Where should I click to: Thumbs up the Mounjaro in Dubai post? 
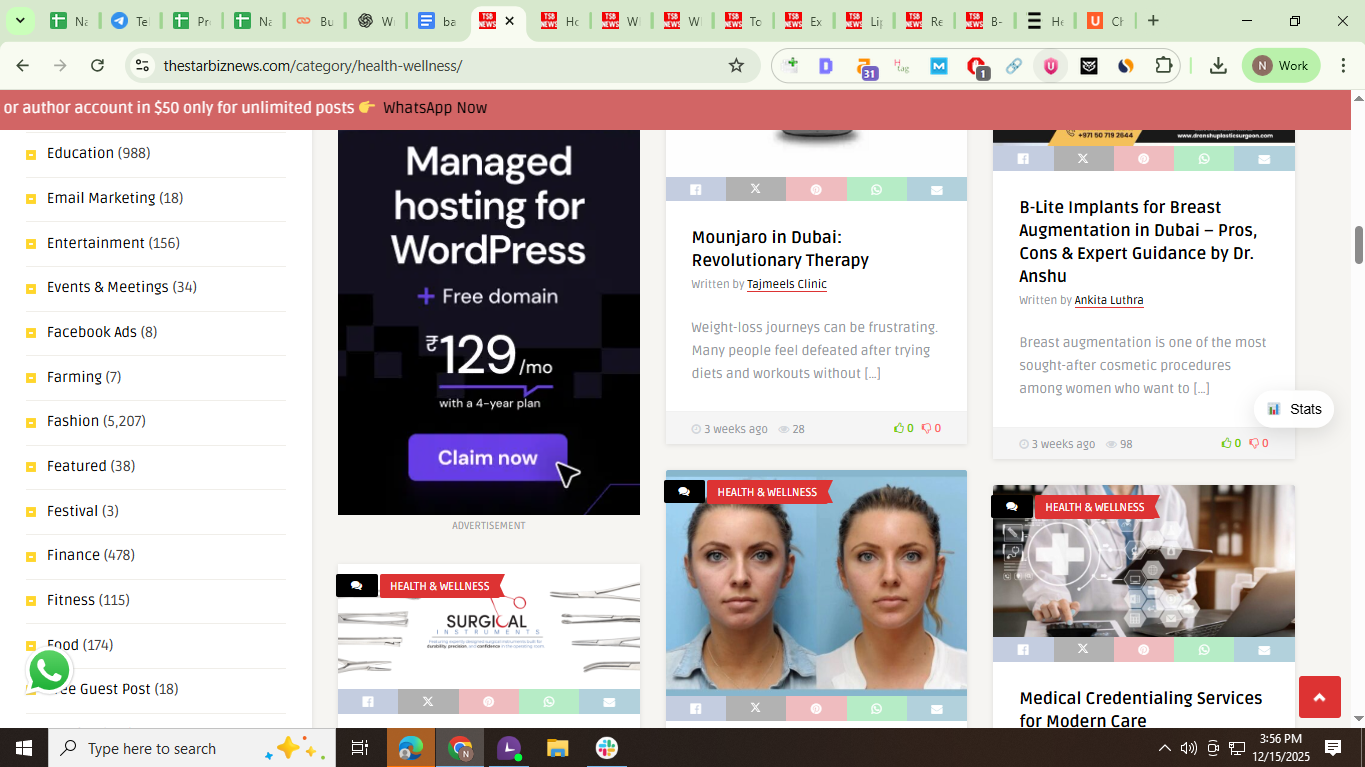pyautogui.click(x=903, y=428)
